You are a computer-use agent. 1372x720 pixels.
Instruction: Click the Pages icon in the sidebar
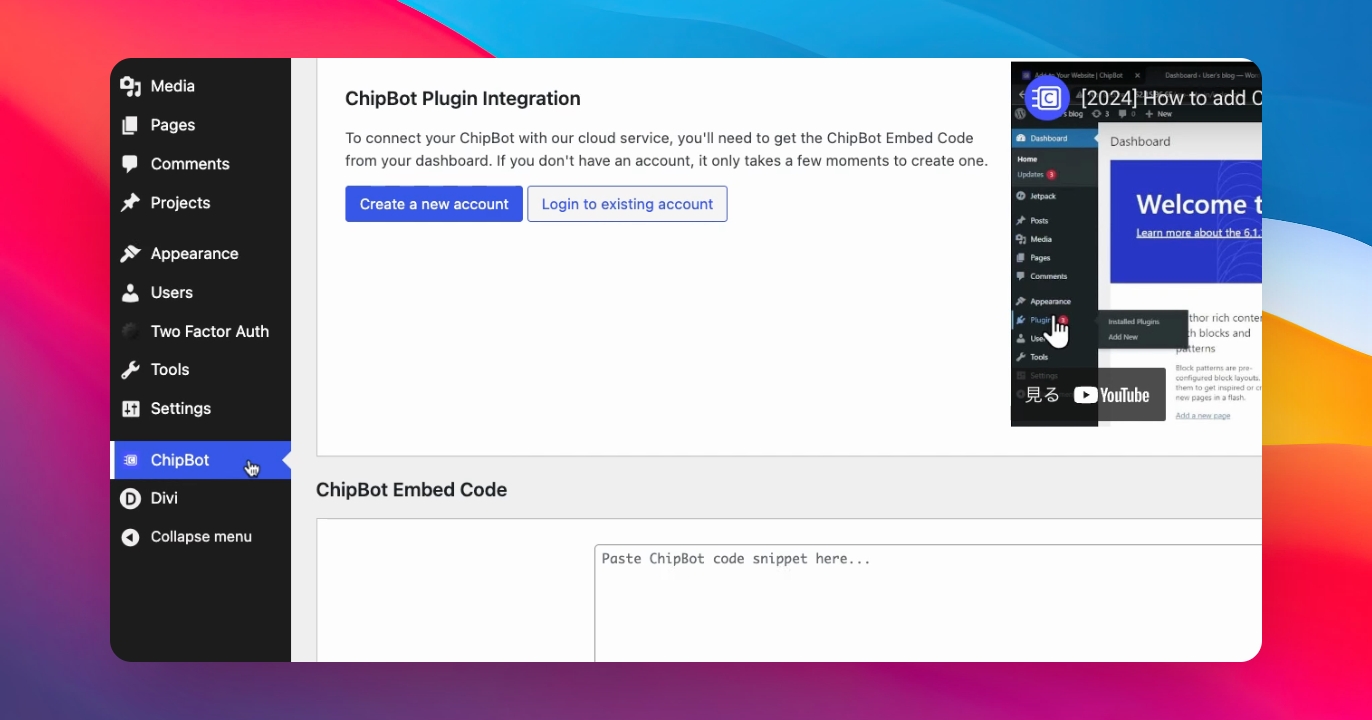(130, 125)
